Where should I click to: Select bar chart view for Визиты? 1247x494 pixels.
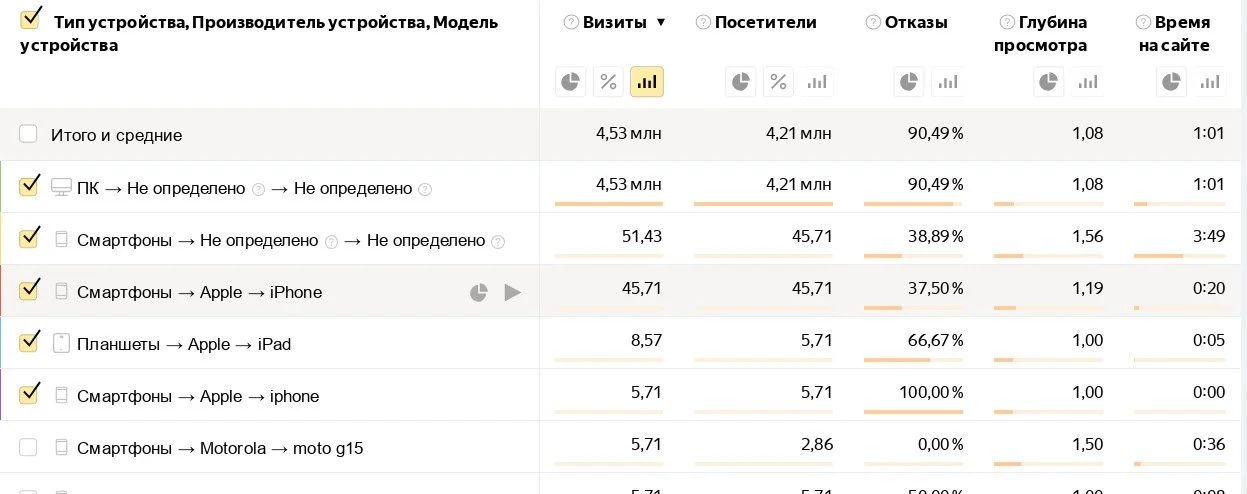tap(647, 82)
